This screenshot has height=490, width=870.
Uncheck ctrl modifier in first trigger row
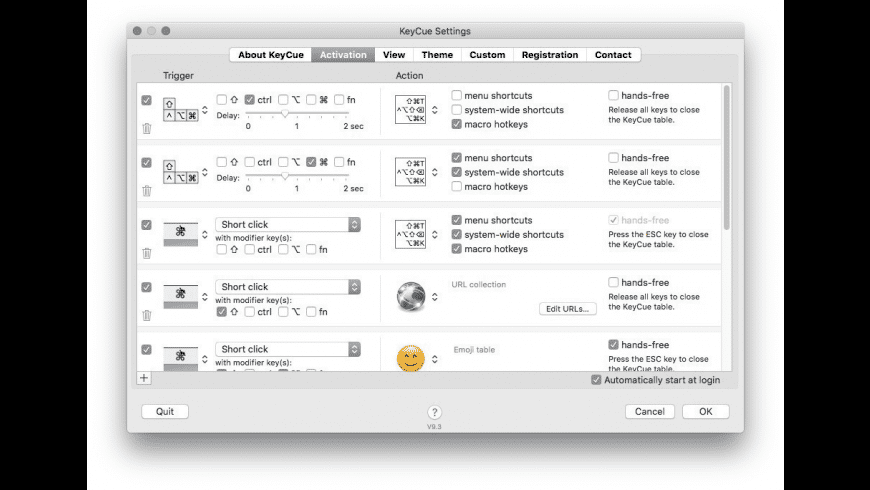tap(250, 99)
